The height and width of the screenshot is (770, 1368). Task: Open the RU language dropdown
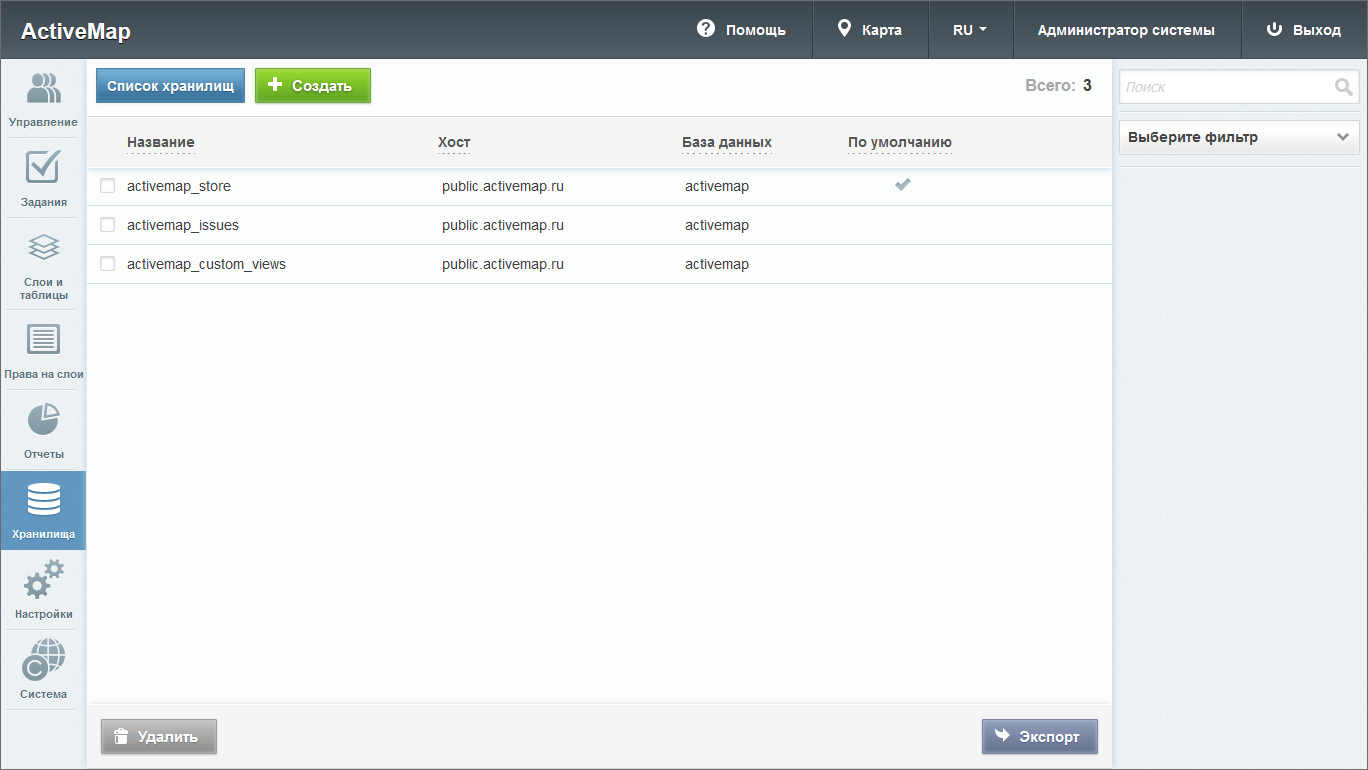click(969, 30)
